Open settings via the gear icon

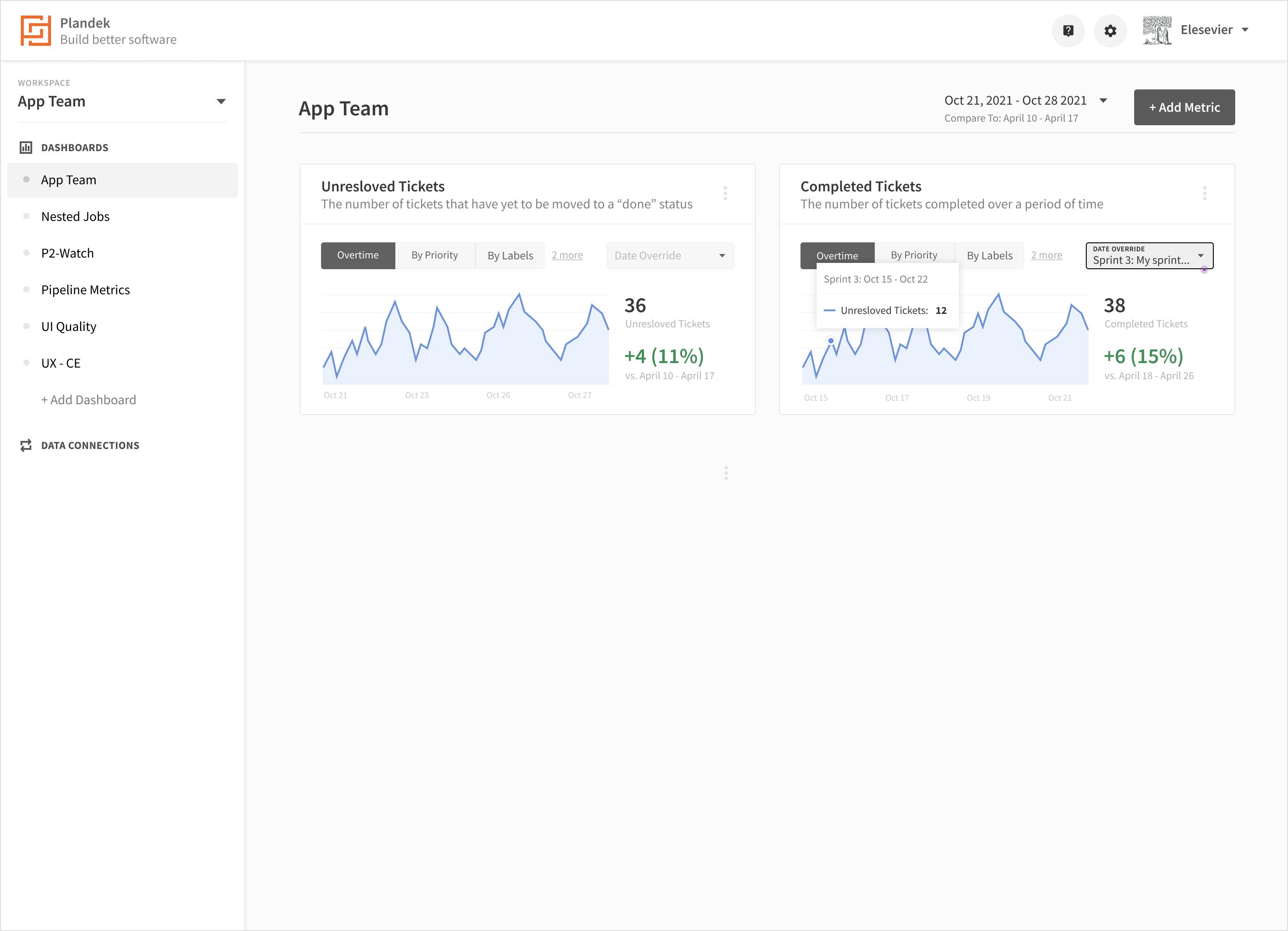pos(1110,31)
